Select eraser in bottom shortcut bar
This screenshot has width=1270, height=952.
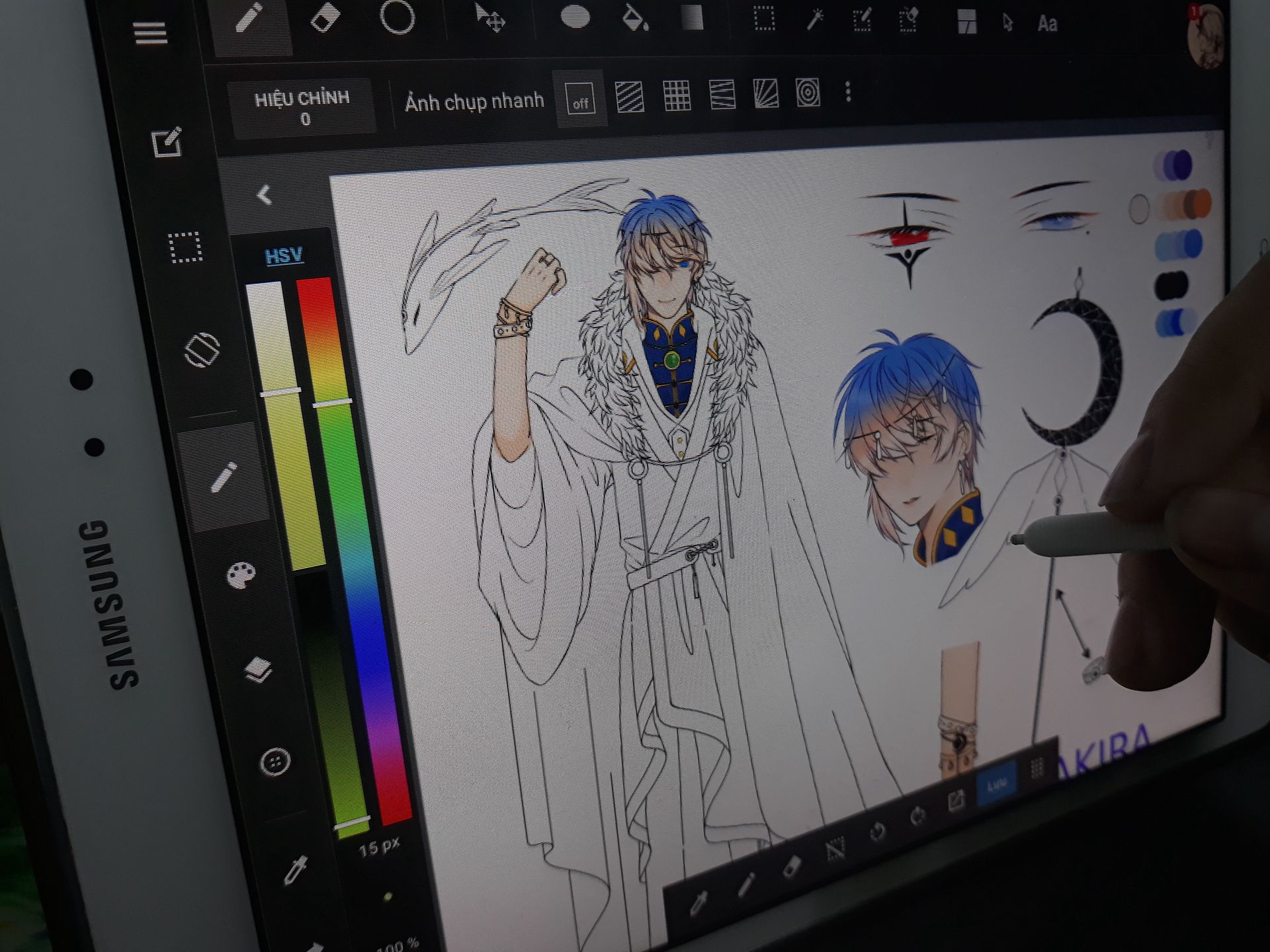pyautogui.click(x=792, y=866)
